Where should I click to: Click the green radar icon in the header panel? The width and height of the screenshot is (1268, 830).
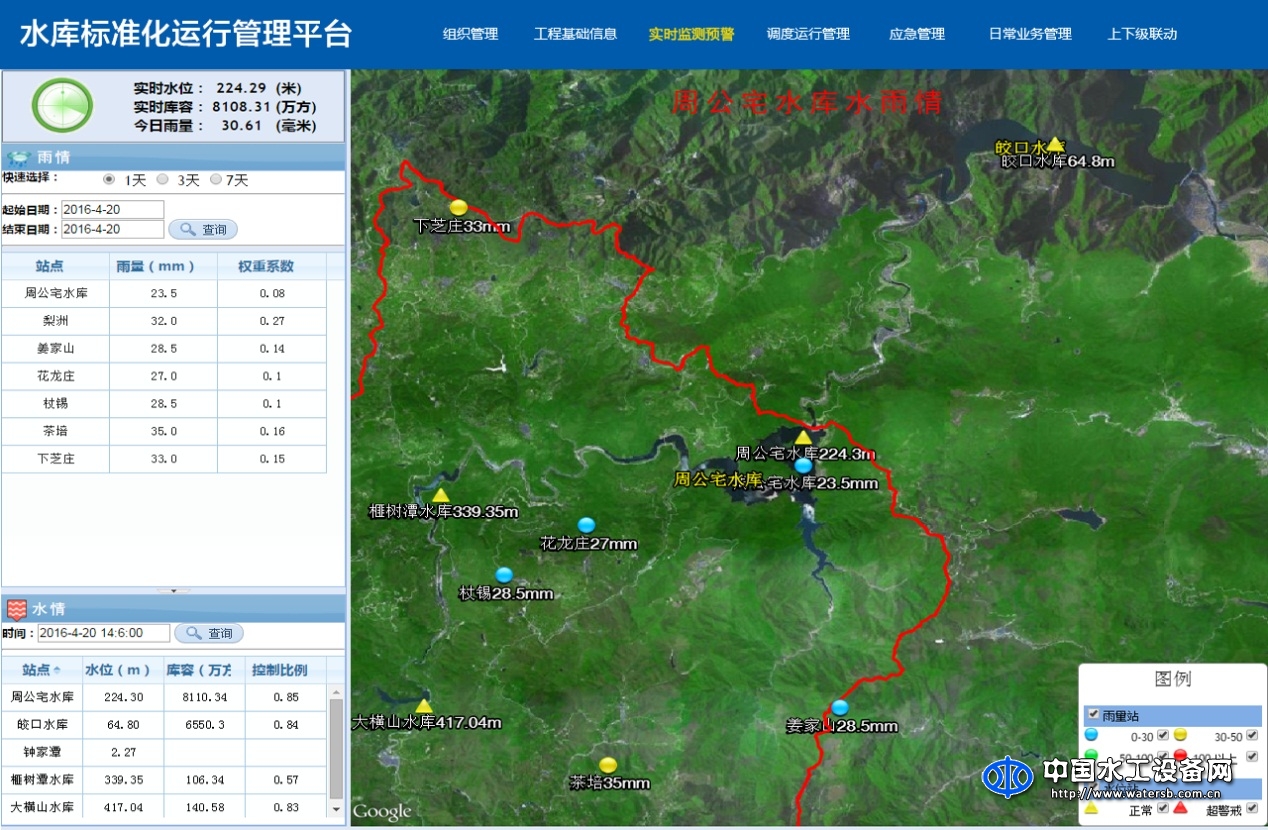pyautogui.click(x=62, y=104)
